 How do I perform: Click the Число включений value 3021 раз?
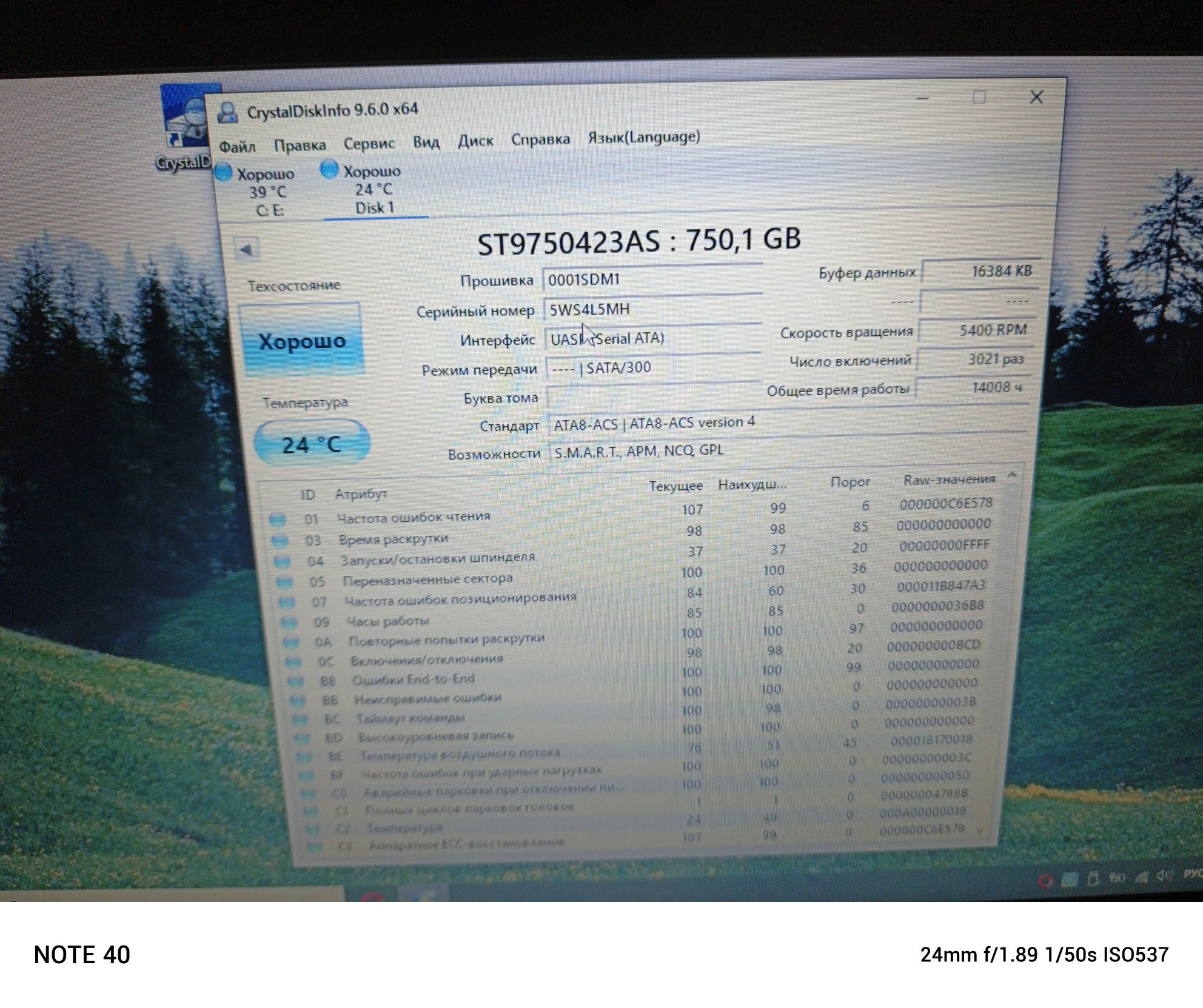pos(974,359)
